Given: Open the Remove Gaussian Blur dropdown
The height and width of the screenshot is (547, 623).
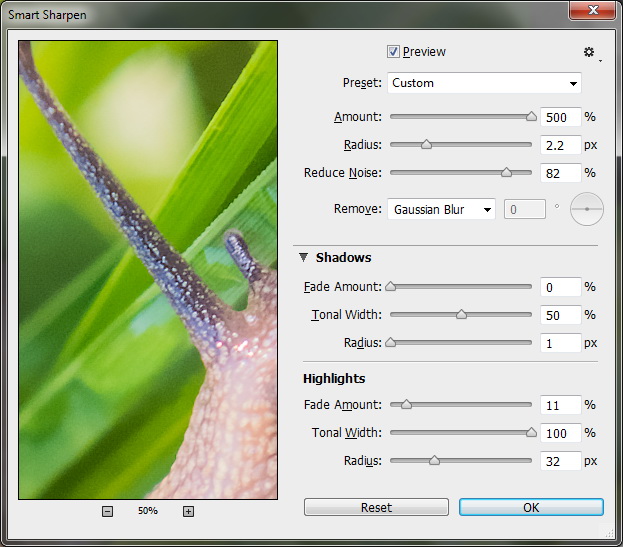Looking at the screenshot, I should click(441, 209).
